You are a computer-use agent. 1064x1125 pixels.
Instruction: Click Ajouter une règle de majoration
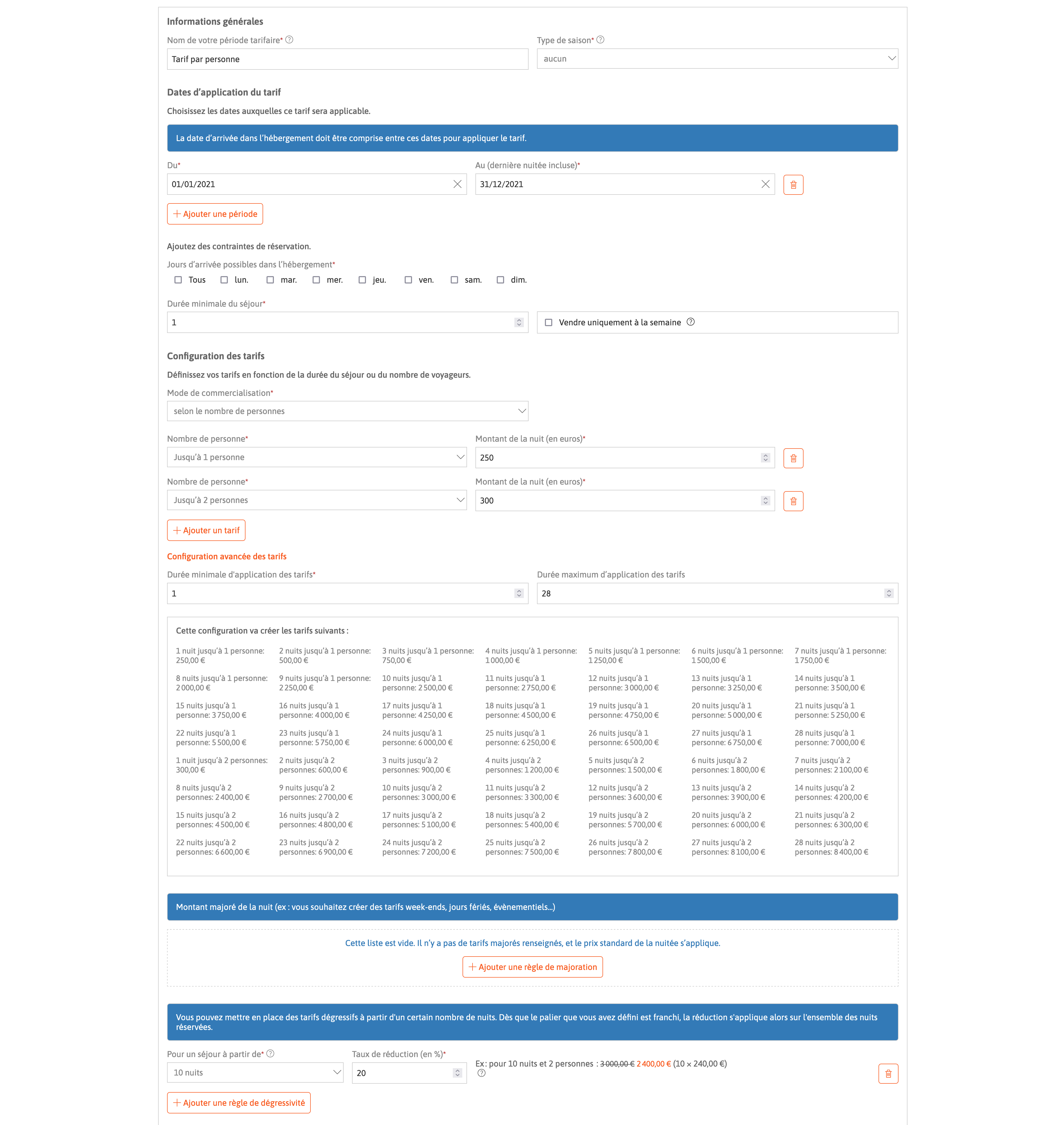533,967
